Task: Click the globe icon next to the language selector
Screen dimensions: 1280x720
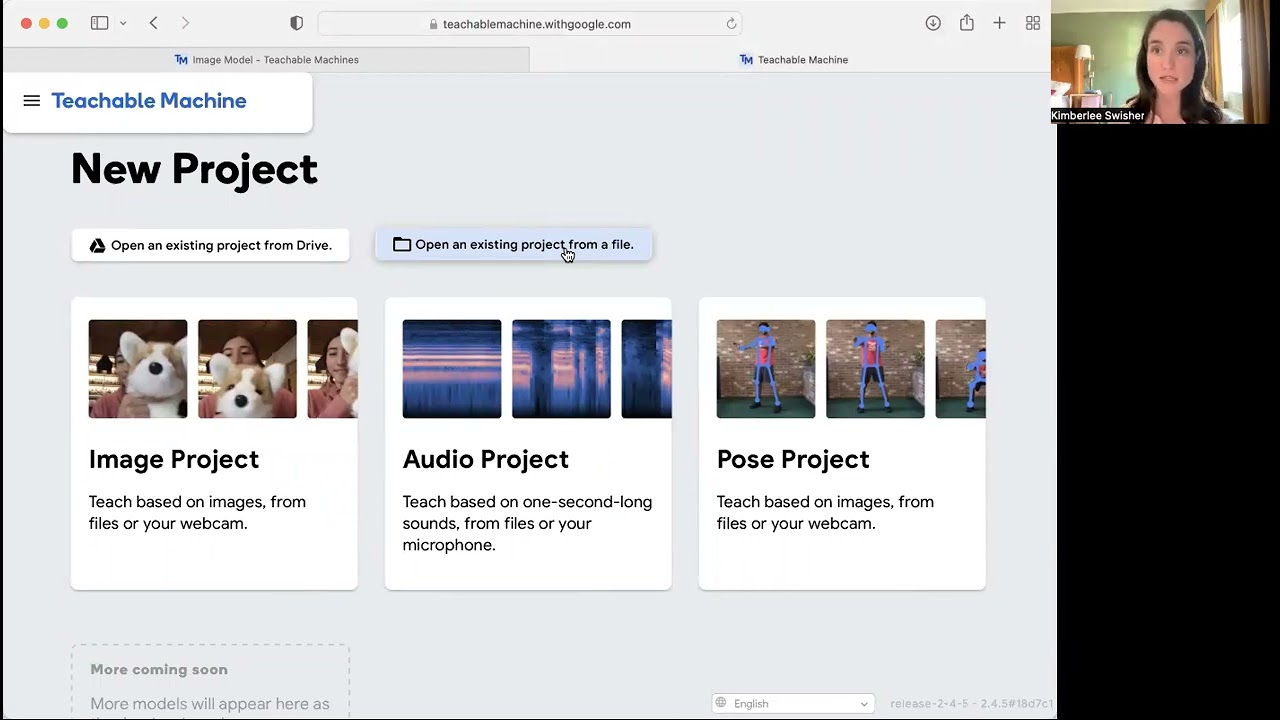Action: 721,703
